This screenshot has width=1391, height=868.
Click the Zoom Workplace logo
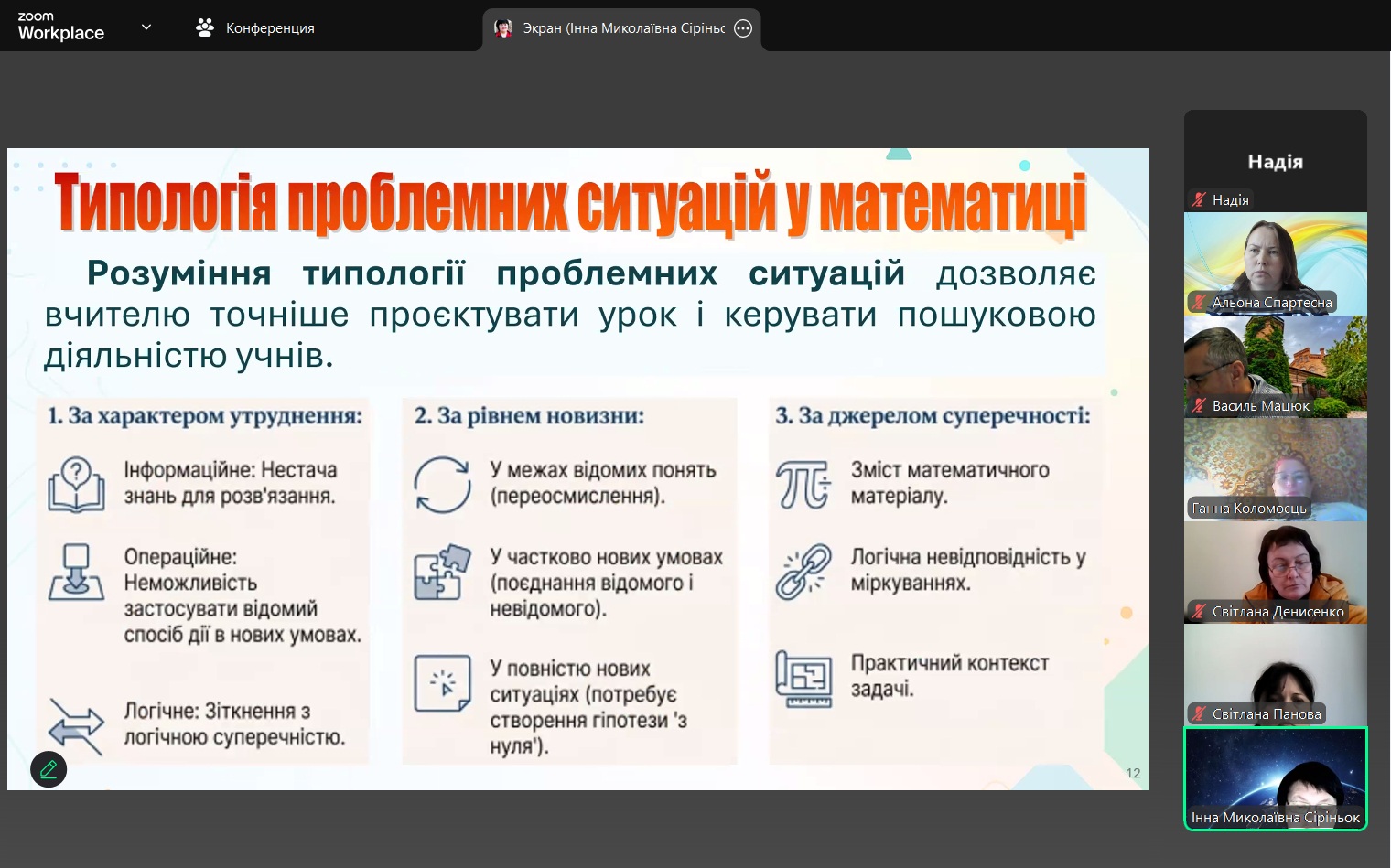click(x=60, y=27)
